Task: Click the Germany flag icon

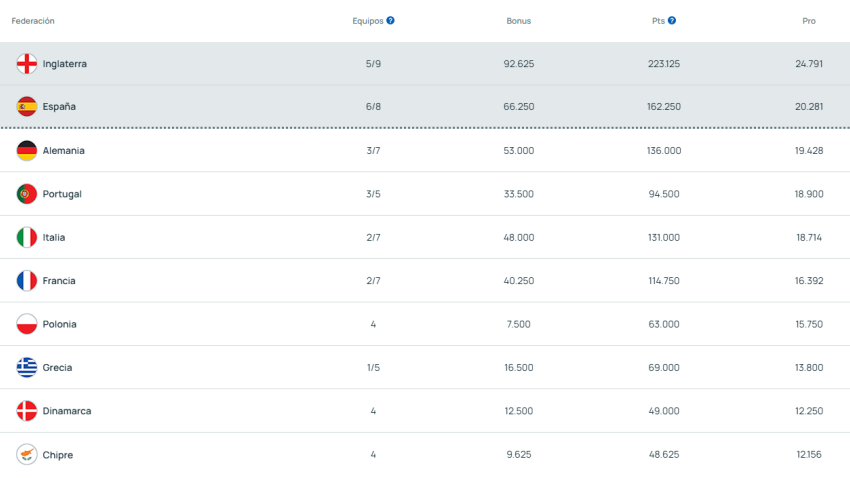Action: point(27,151)
